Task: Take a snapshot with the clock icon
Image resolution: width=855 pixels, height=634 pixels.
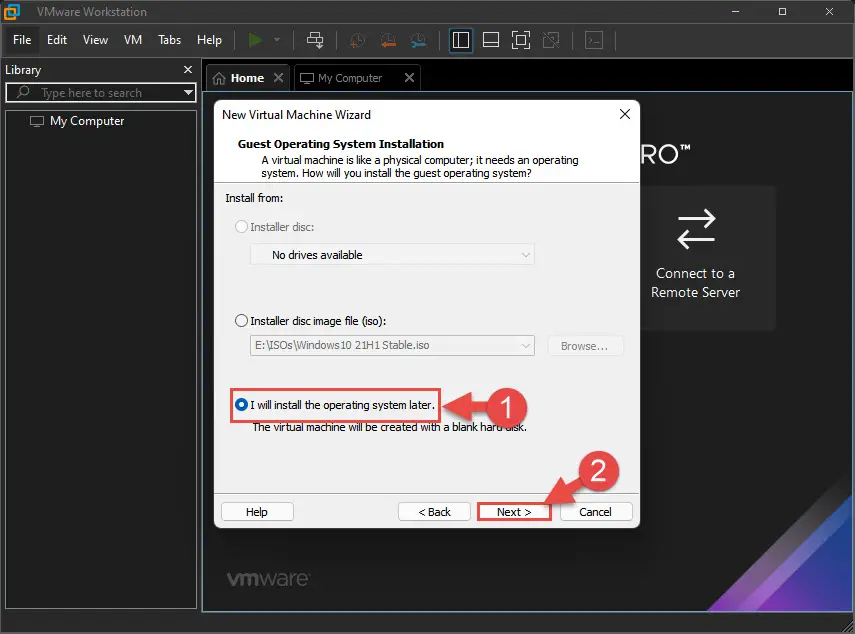Action: (x=357, y=40)
